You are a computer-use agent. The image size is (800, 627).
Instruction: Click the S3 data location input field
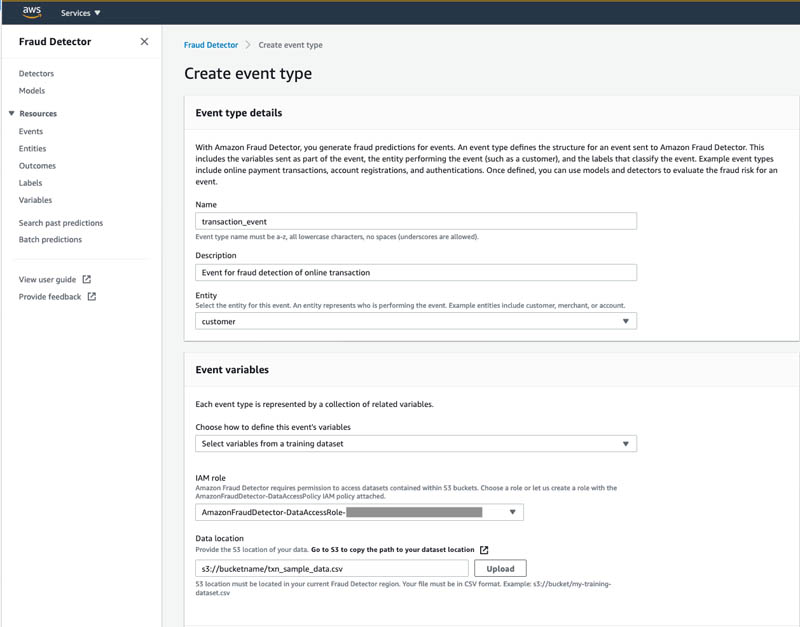point(332,568)
